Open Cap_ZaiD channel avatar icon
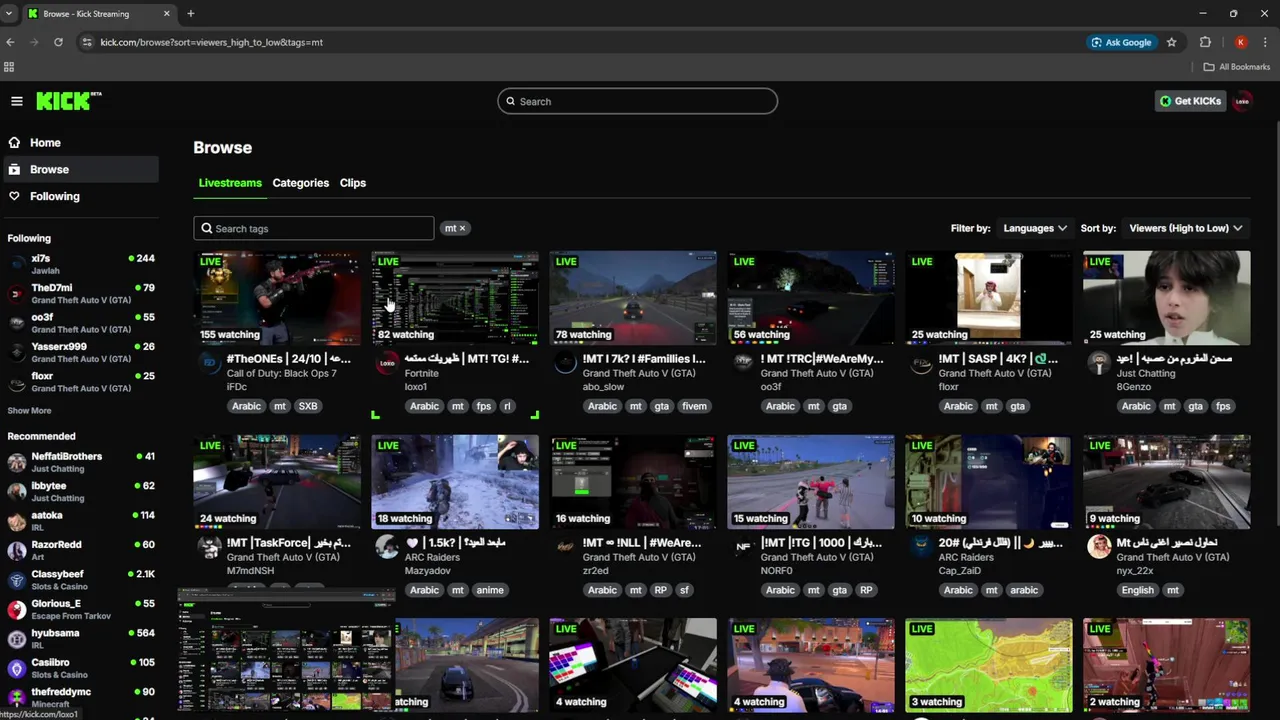Screen dimensions: 1280x720 point(921,547)
